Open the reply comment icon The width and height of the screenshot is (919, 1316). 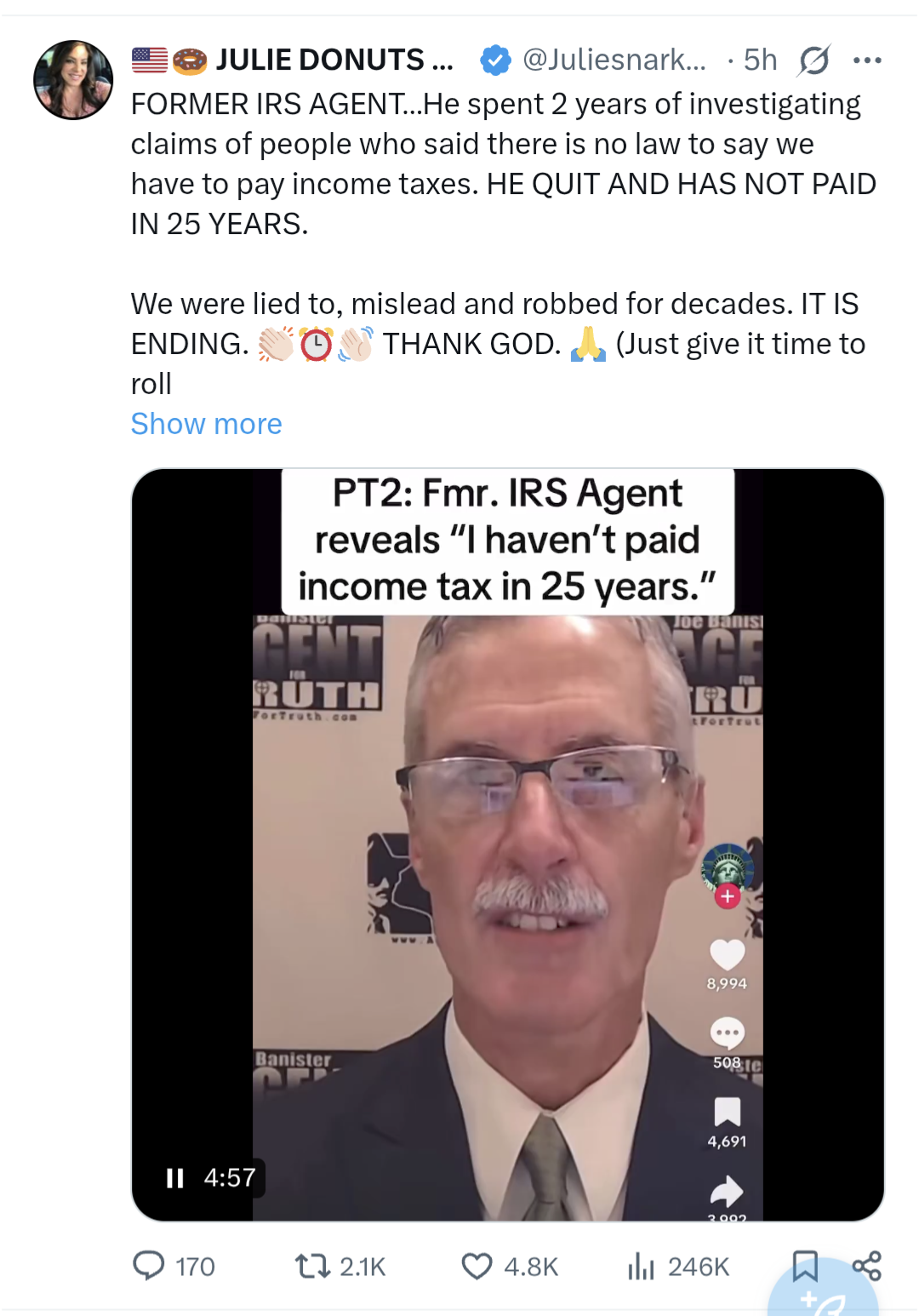(149, 1266)
